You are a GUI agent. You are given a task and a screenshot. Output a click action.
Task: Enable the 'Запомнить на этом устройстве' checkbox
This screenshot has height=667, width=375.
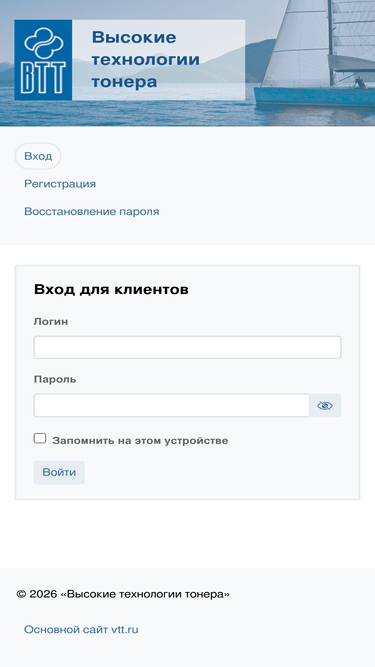click(x=40, y=439)
